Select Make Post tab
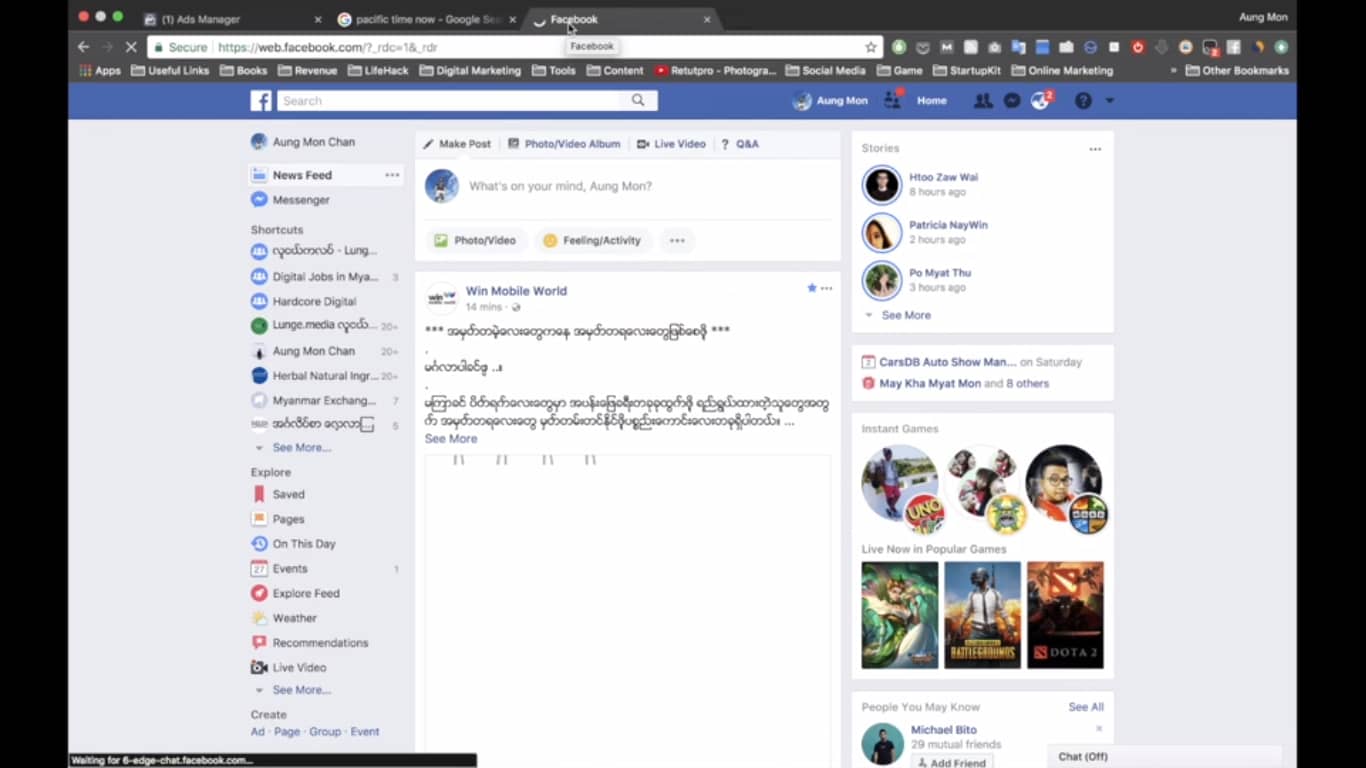The width and height of the screenshot is (1366, 768). point(457,144)
